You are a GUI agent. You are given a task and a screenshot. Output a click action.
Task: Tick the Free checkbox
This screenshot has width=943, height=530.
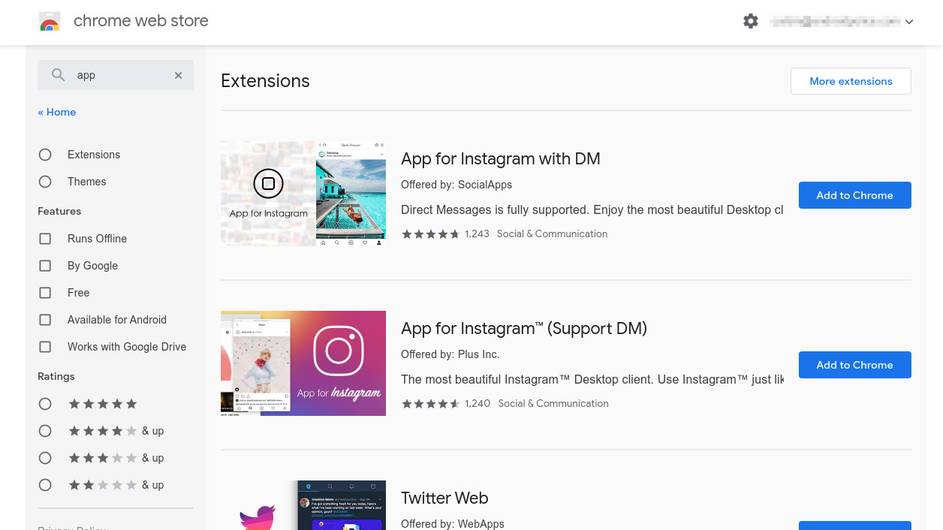point(45,293)
